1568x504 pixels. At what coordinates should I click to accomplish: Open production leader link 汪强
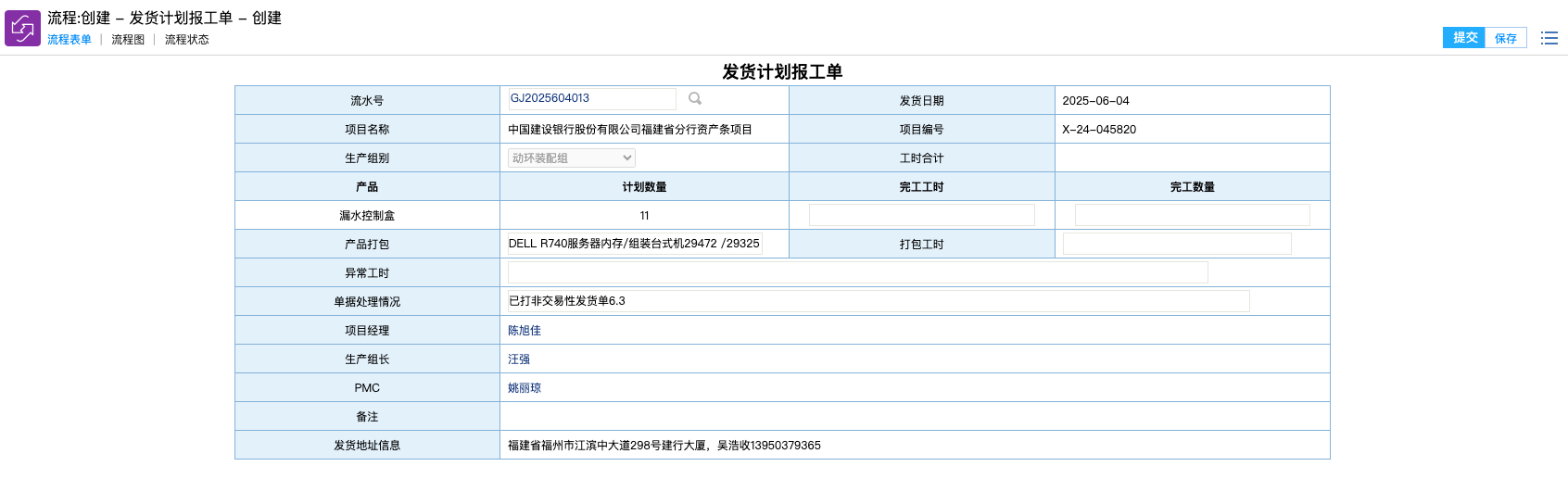click(519, 359)
